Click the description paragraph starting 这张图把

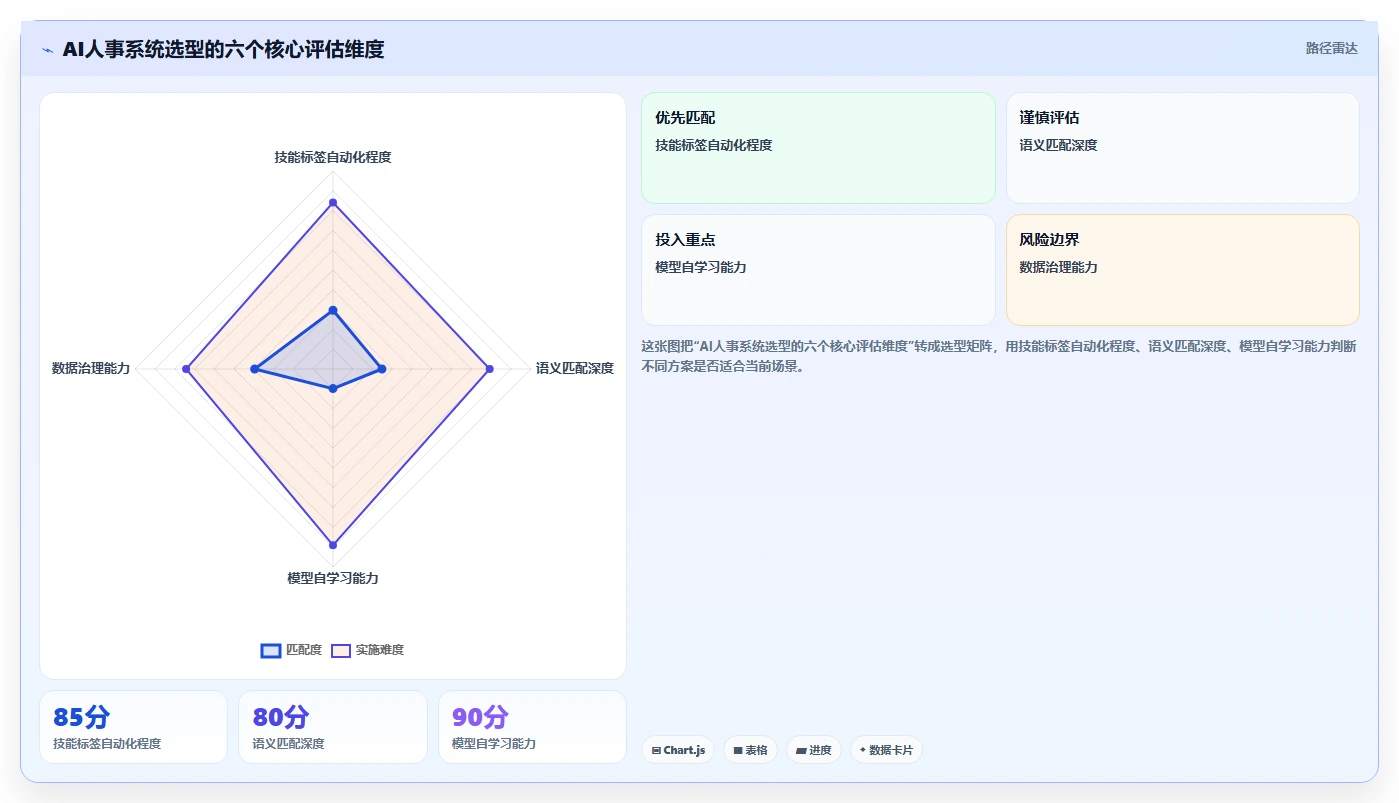(998, 356)
